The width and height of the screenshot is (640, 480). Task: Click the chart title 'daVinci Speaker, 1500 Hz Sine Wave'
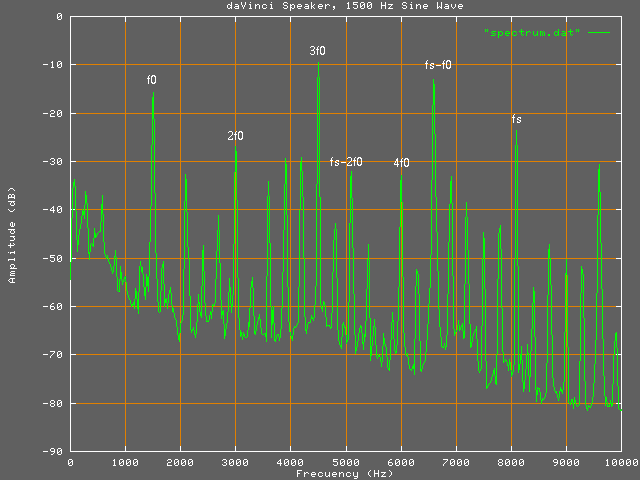pos(345,6)
